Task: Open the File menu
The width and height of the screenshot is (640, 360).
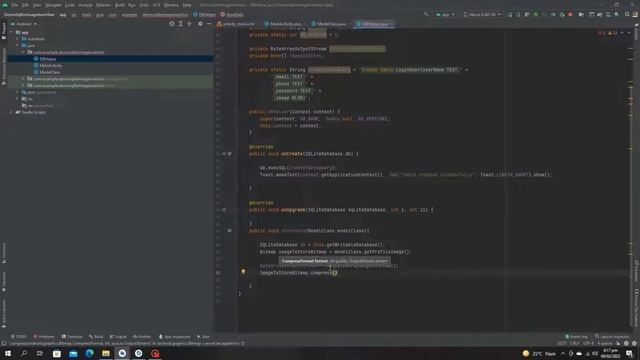Action: [15, 5]
